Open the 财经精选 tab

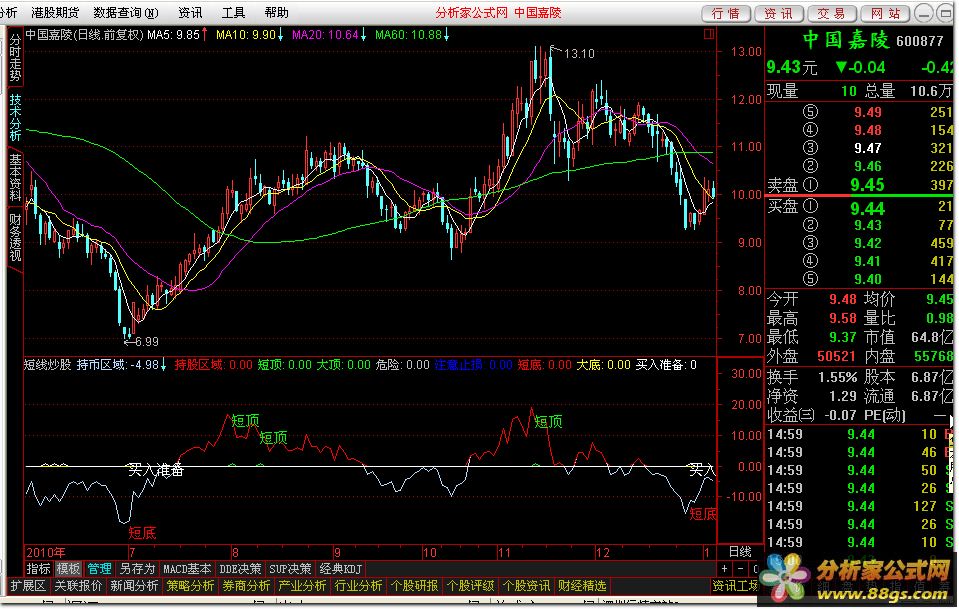point(582,586)
